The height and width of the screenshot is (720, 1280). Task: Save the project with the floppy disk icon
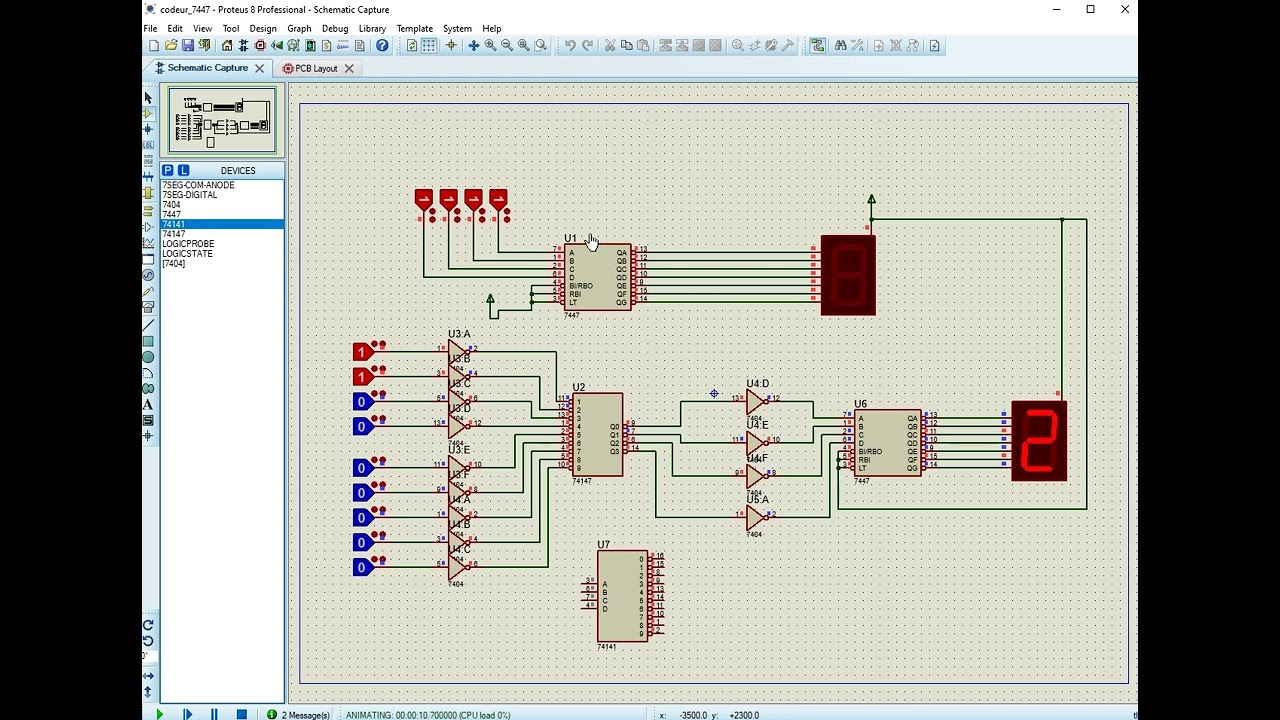pos(188,45)
